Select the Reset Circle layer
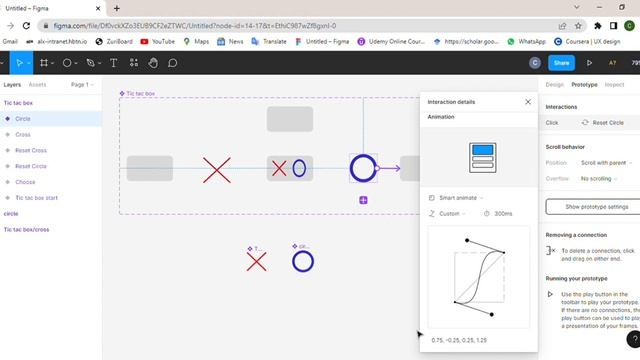Image resolution: width=640 pixels, height=360 pixels. point(51,166)
